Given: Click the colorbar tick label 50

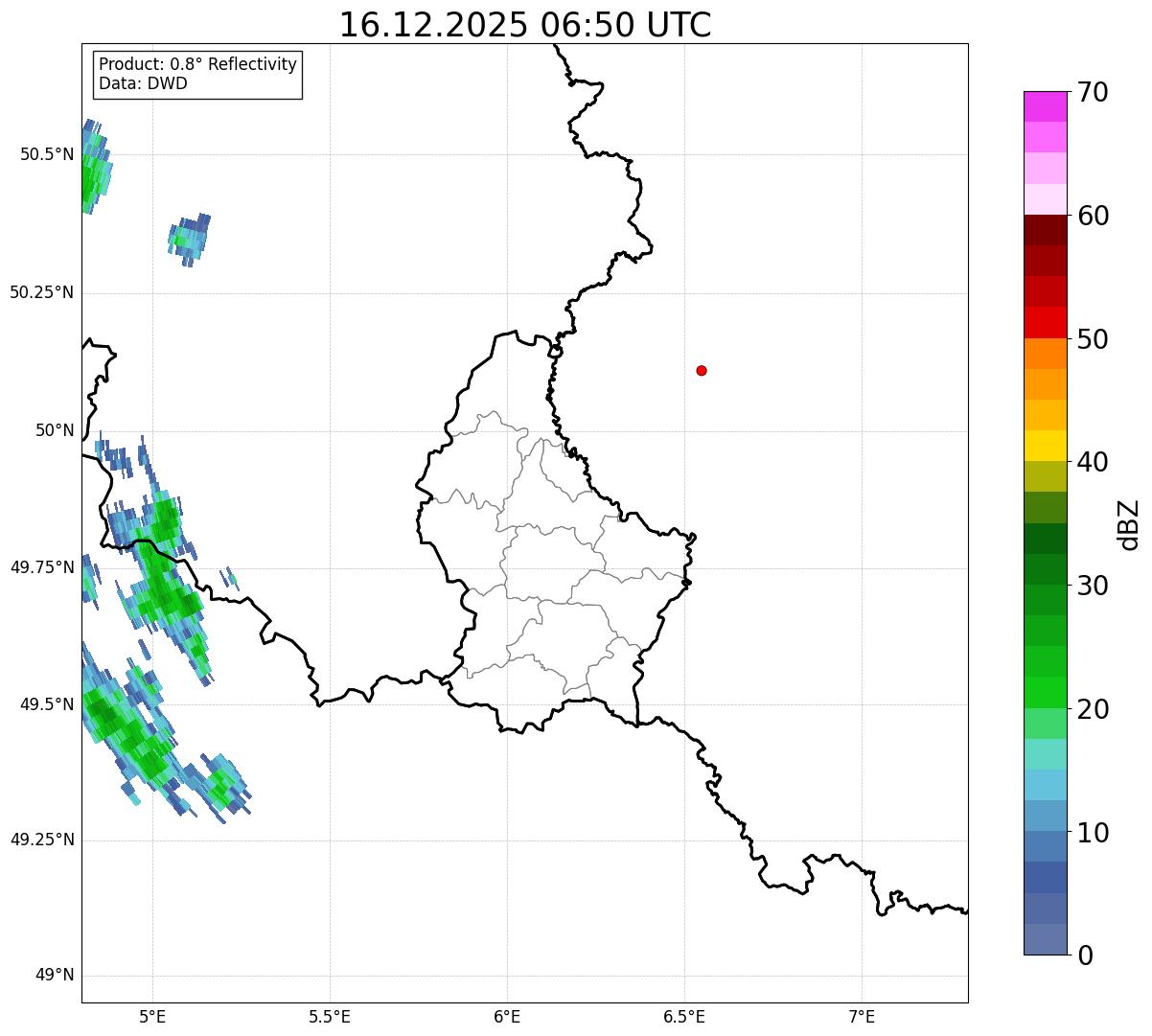Looking at the screenshot, I should (1093, 339).
